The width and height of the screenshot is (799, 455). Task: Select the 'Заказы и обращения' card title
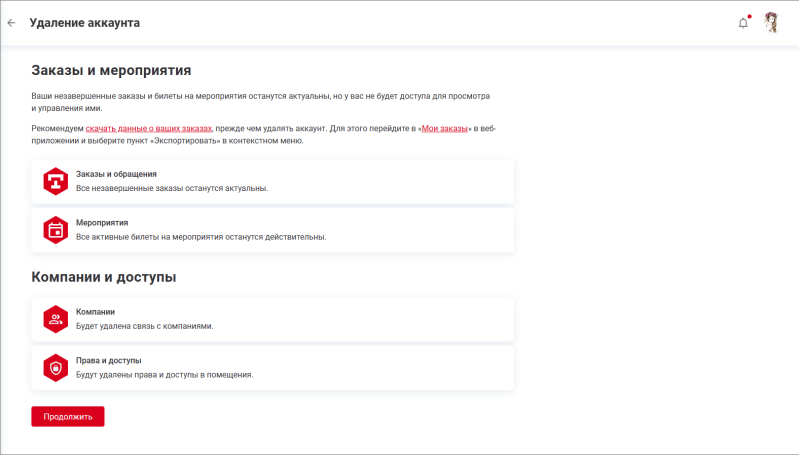point(116,174)
